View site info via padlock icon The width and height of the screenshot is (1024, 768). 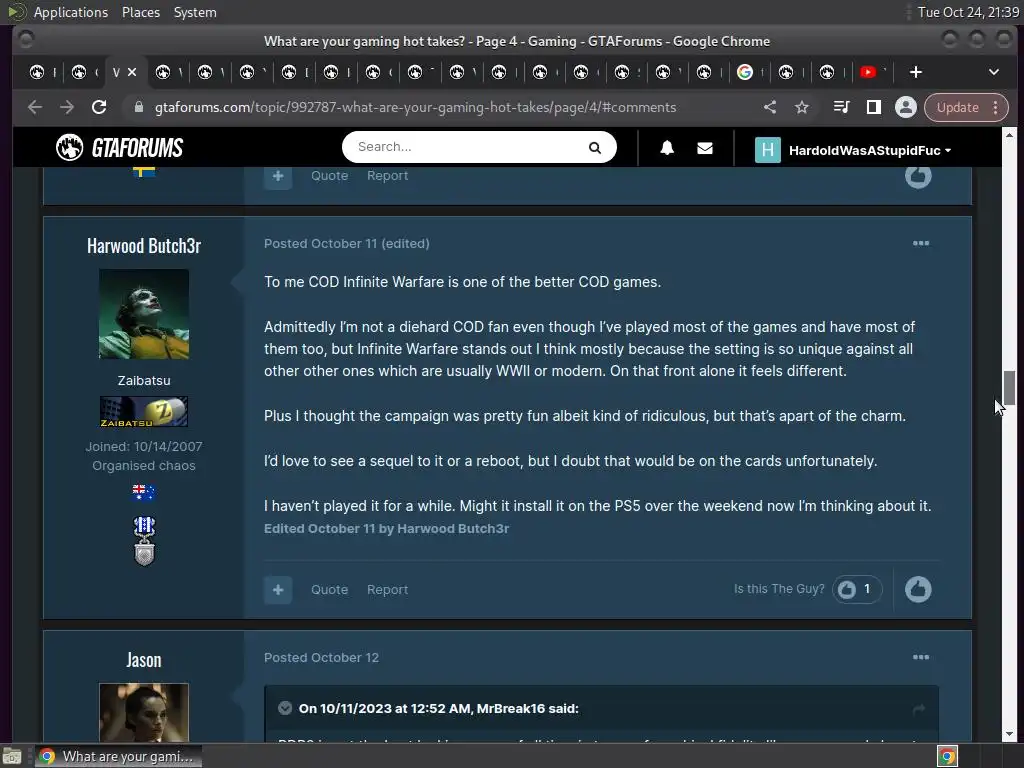(x=138, y=107)
